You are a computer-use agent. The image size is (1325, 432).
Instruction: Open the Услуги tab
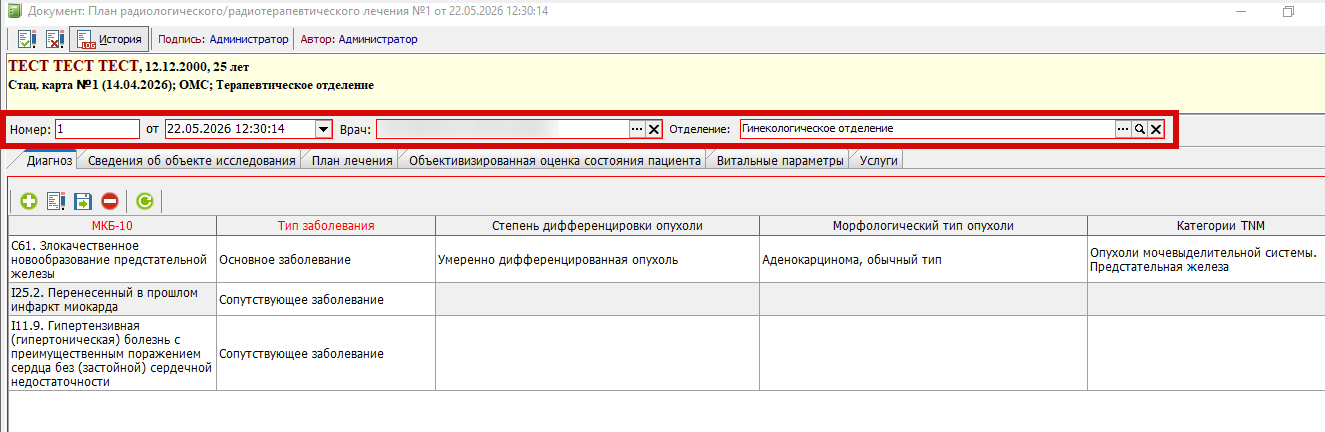click(878, 160)
